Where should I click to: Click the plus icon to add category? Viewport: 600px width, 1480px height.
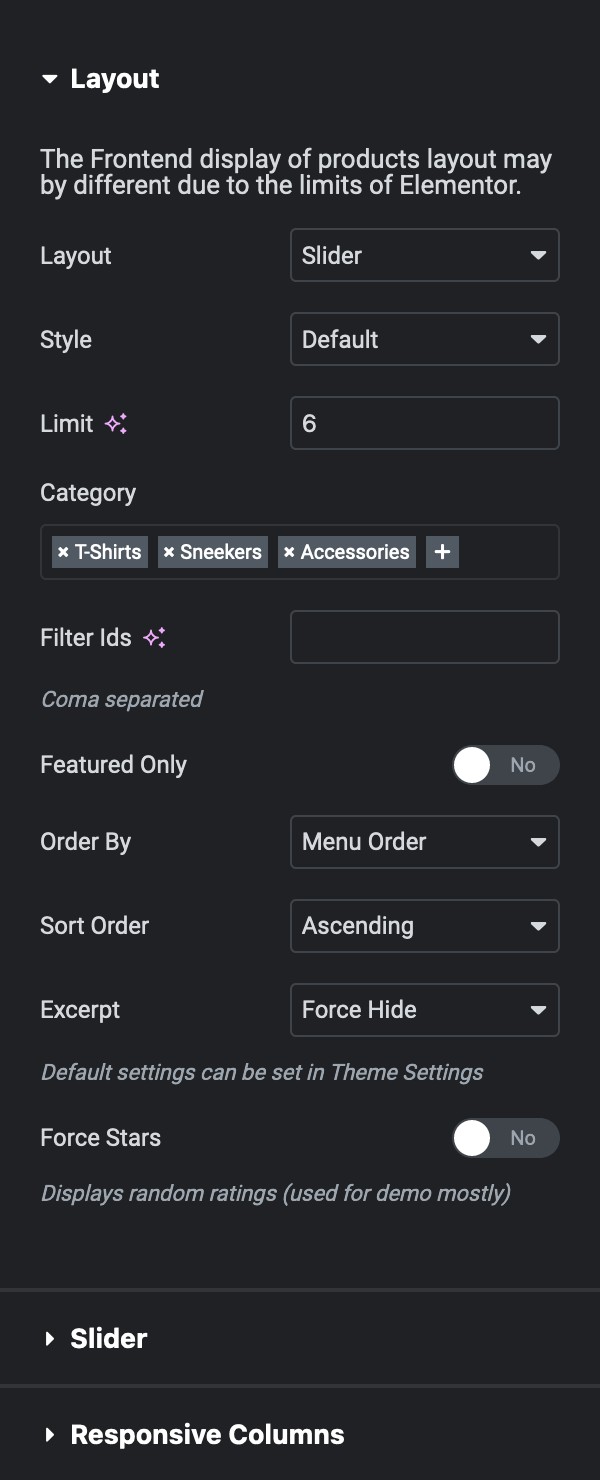pos(442,552)
